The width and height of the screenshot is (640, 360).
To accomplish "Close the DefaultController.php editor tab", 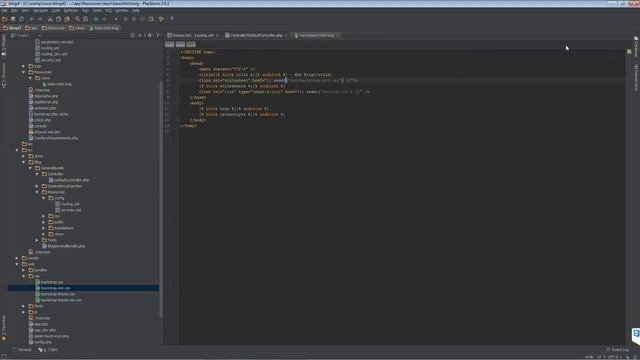I will point(286,36).
